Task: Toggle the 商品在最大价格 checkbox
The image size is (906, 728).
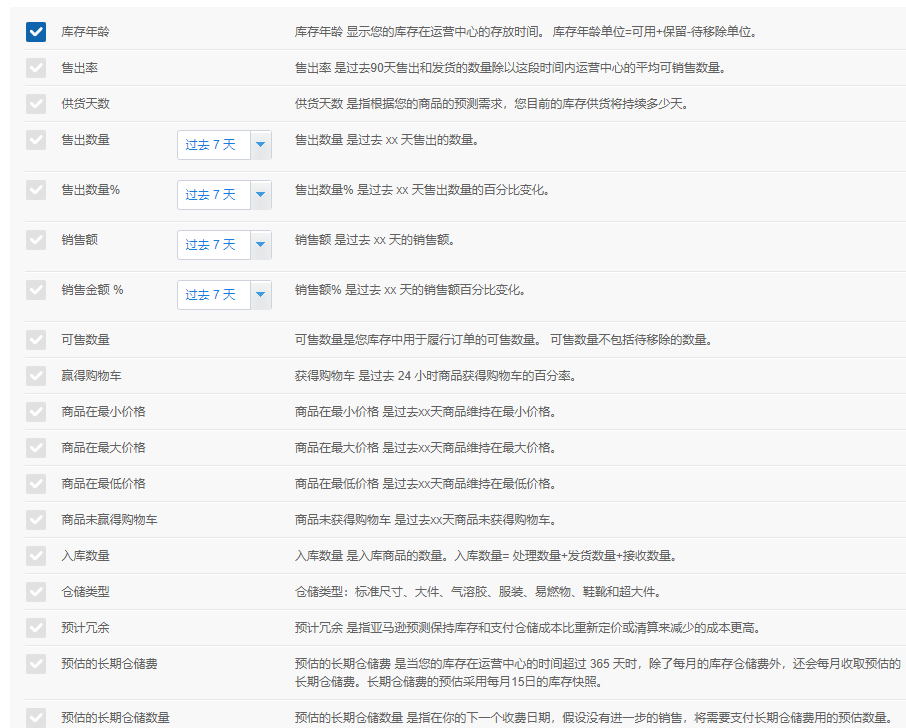Action: point(36,448)
